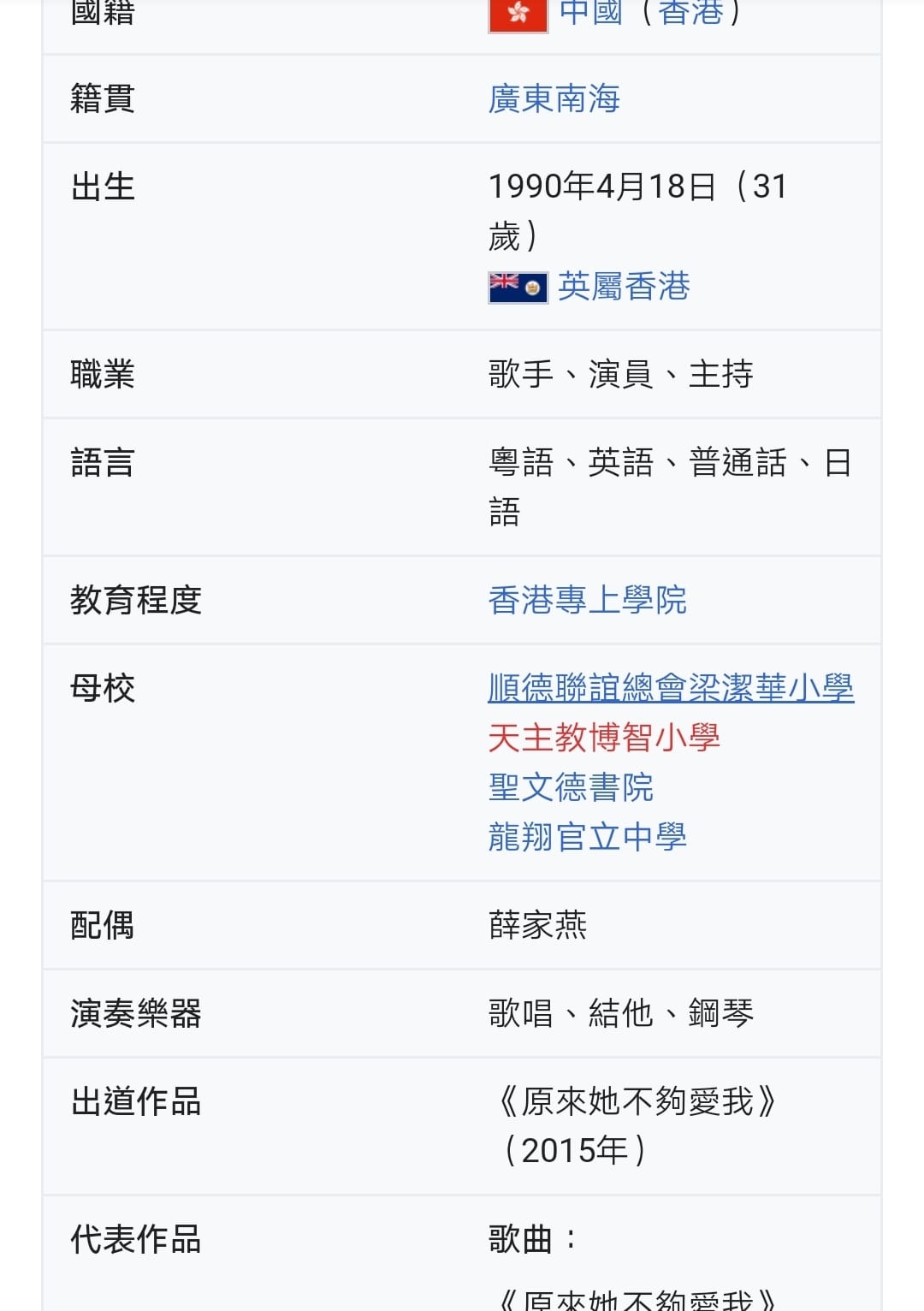This screenshot has height=1311, width=924.
Task: Tap the 演奏樂器 row label
Action: [135, 1013]
